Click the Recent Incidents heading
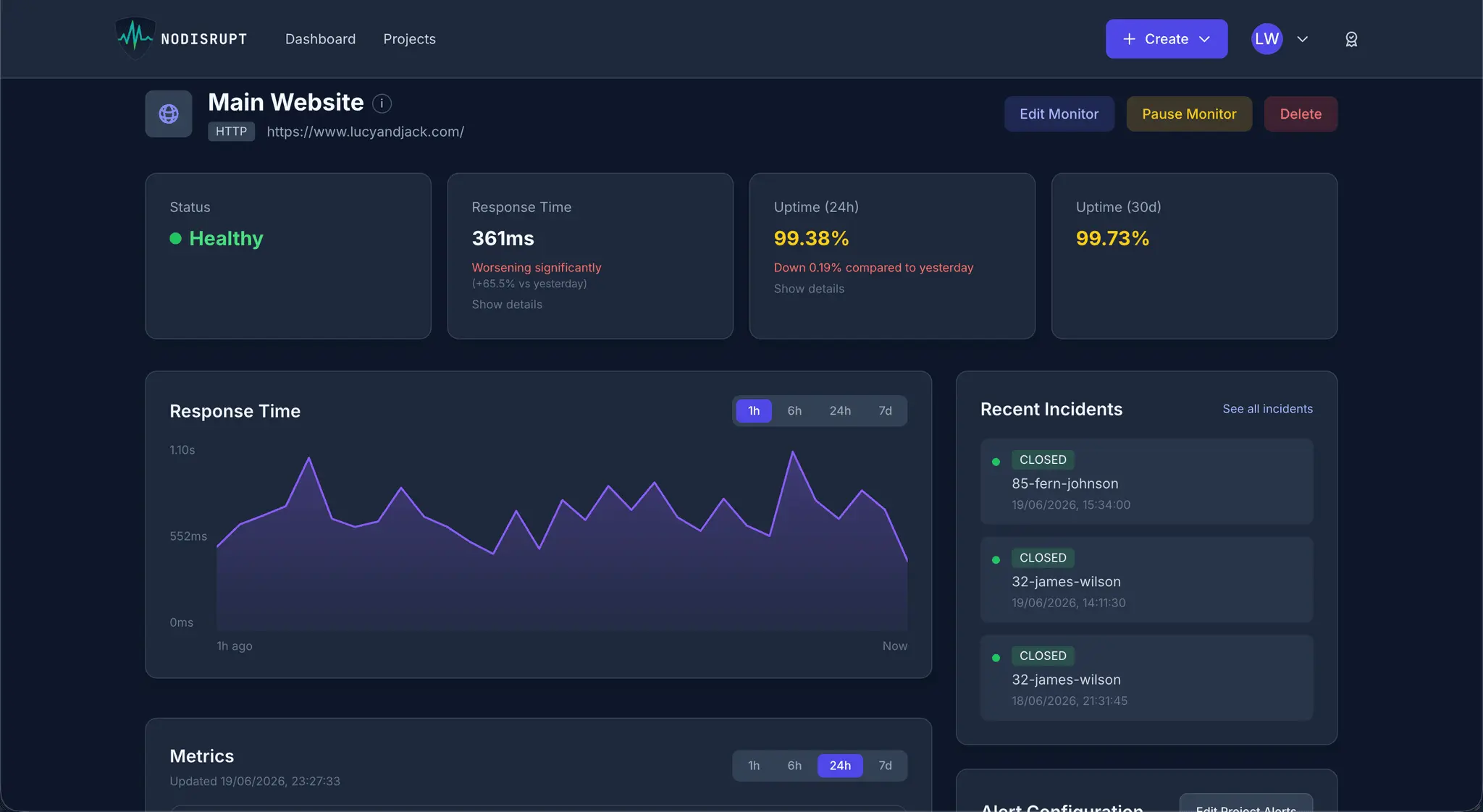This screenshot has width=1483, height=812. click(1051, 410)
